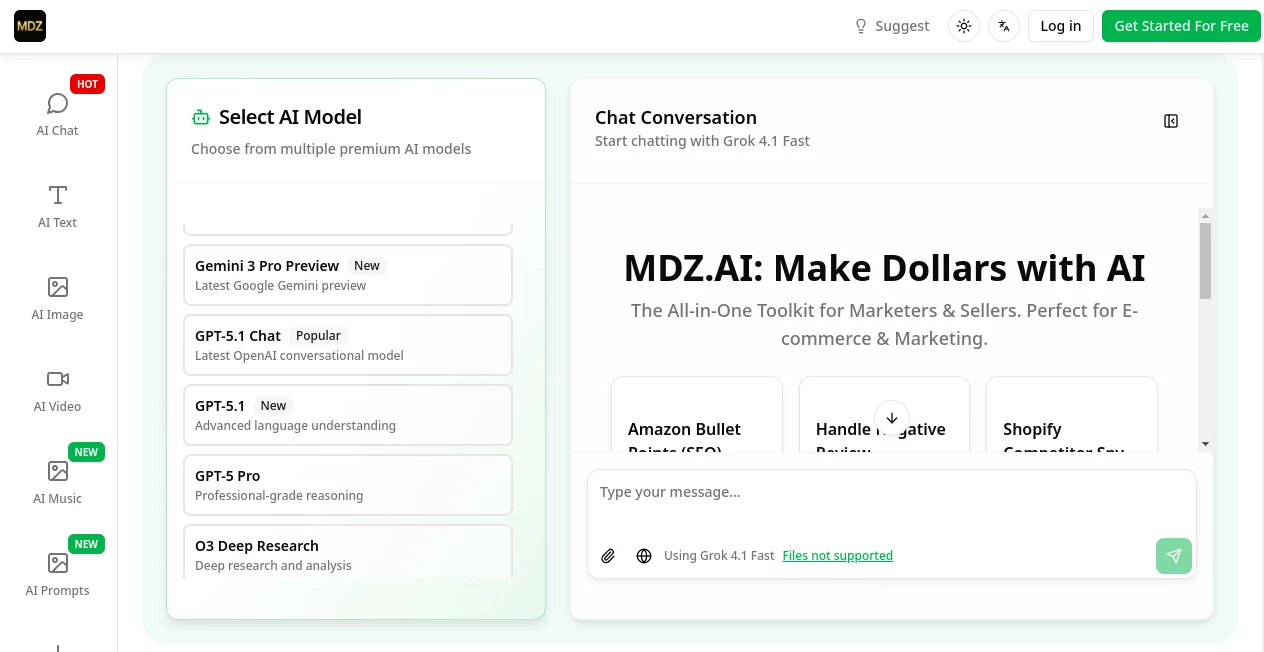Click the message input field
This screenshot has width=1264, height=652.
click(891, 492)
